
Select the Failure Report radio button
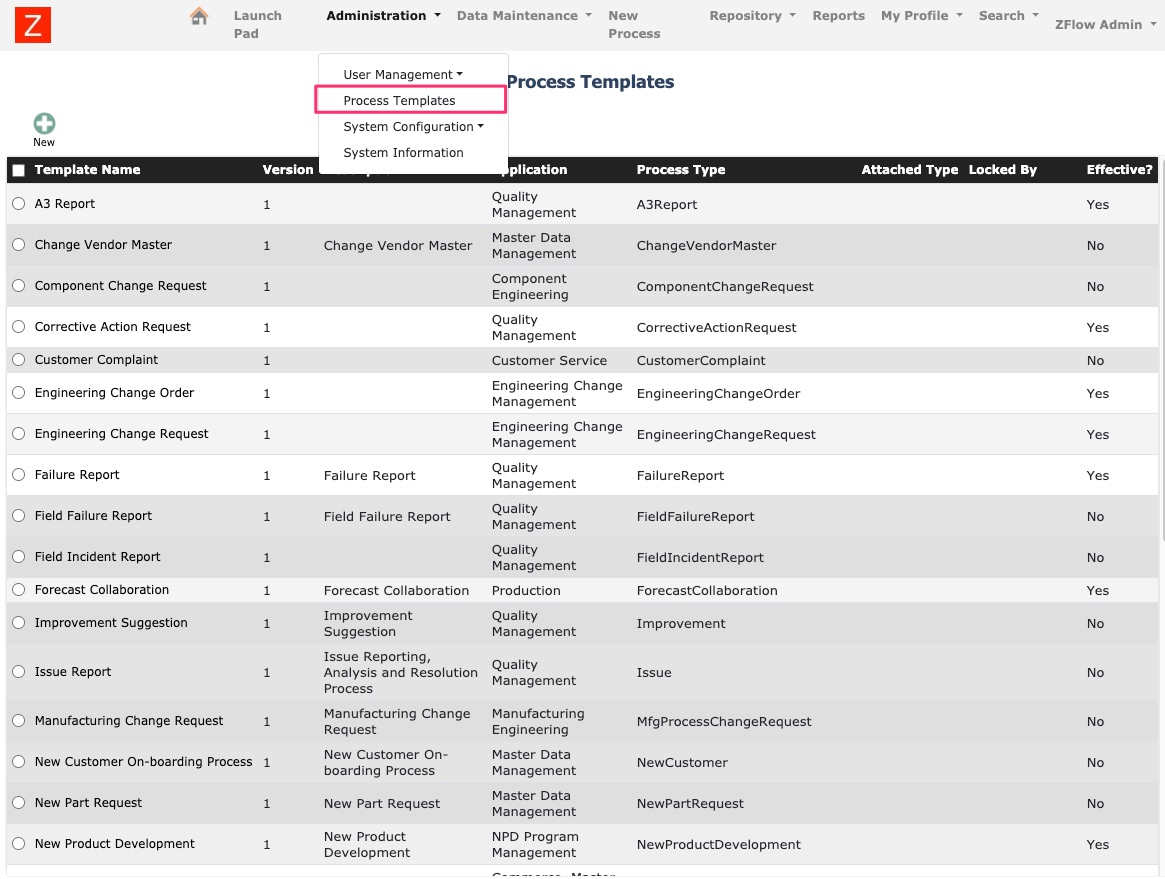coord(19,474)
